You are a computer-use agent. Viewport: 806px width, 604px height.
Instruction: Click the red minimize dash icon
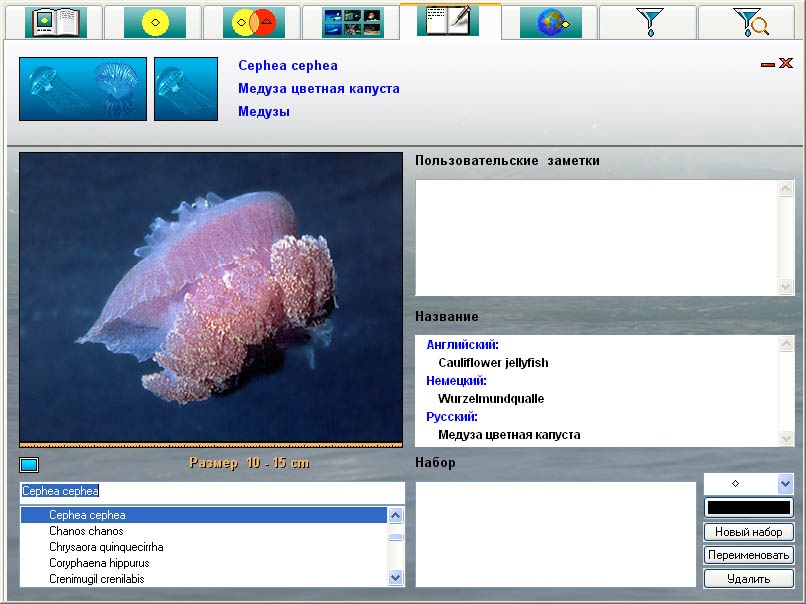tap(767, 65)
